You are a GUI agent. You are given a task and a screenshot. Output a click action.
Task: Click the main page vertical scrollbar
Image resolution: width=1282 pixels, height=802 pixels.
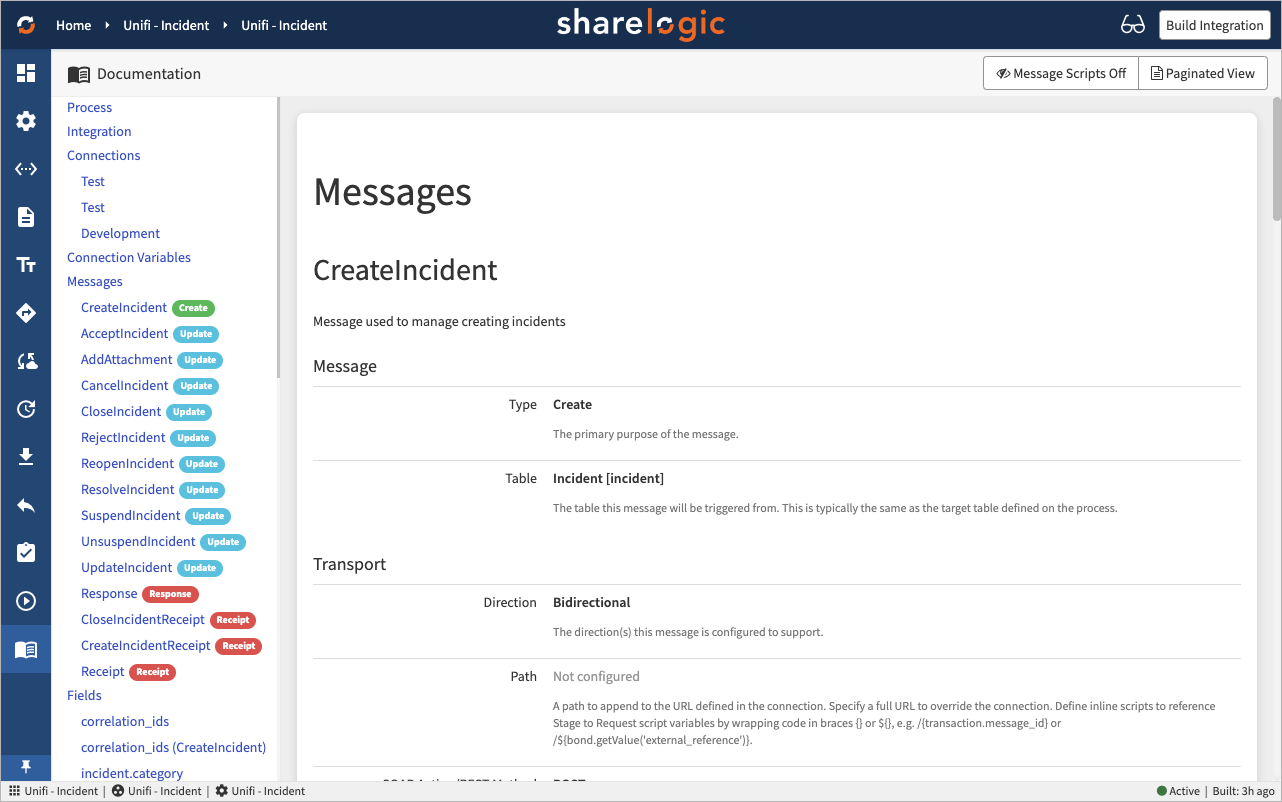point(1275,158)
